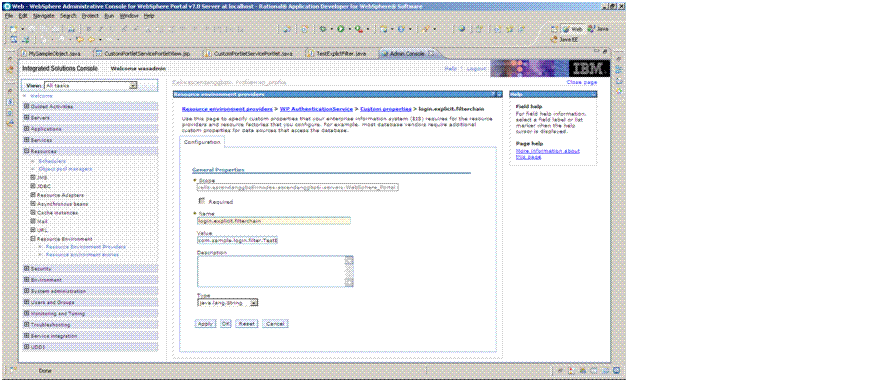Expand the System administration section
This screenshot has height=382, width=891.
point(26,291)
